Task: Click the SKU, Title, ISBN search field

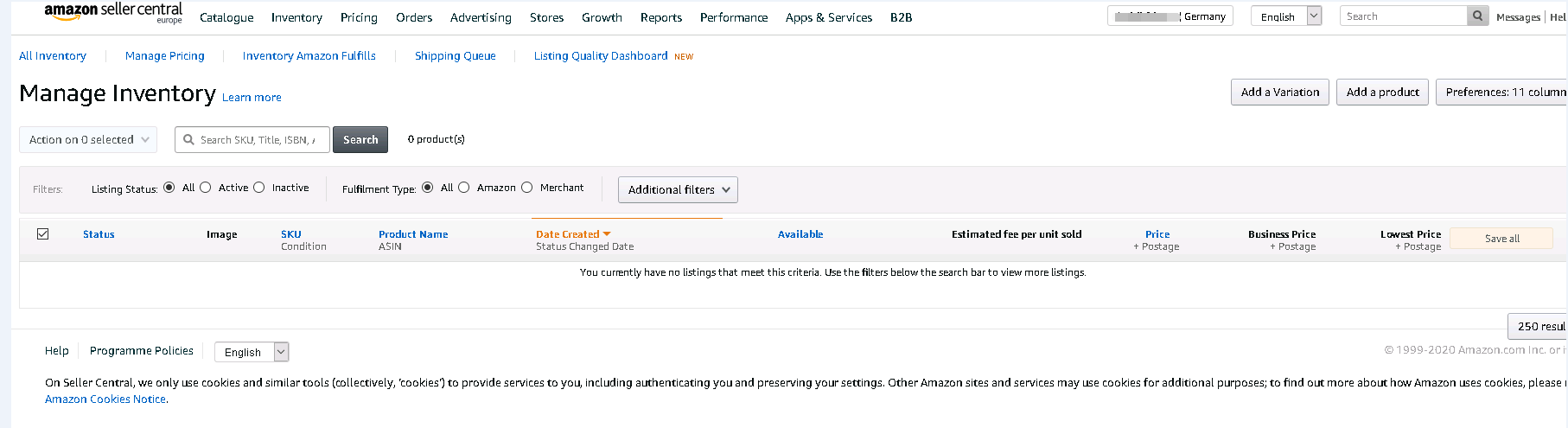Action: click(252, 139)
